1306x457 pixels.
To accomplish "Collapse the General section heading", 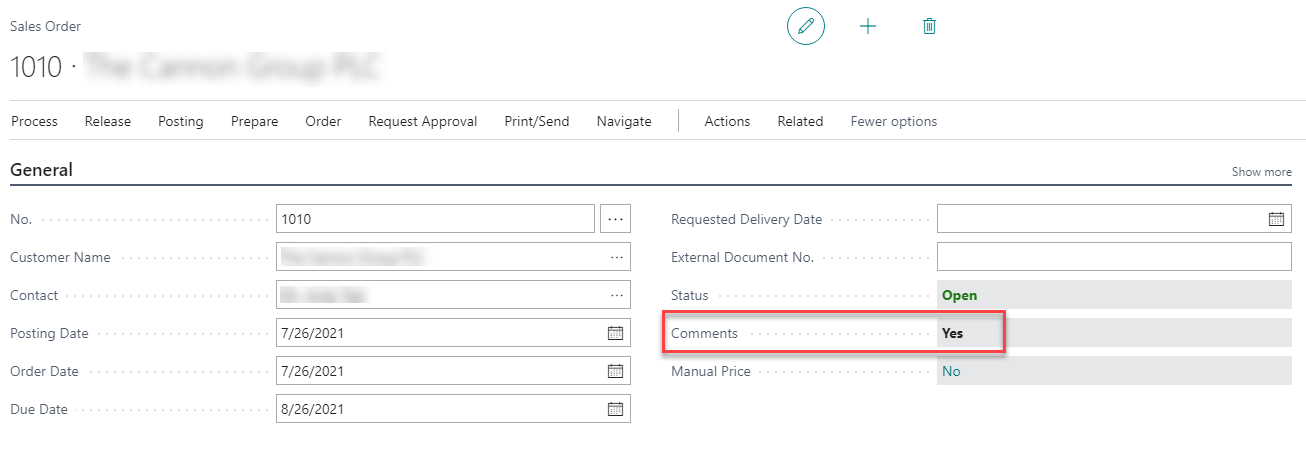I will pos(41,170).
